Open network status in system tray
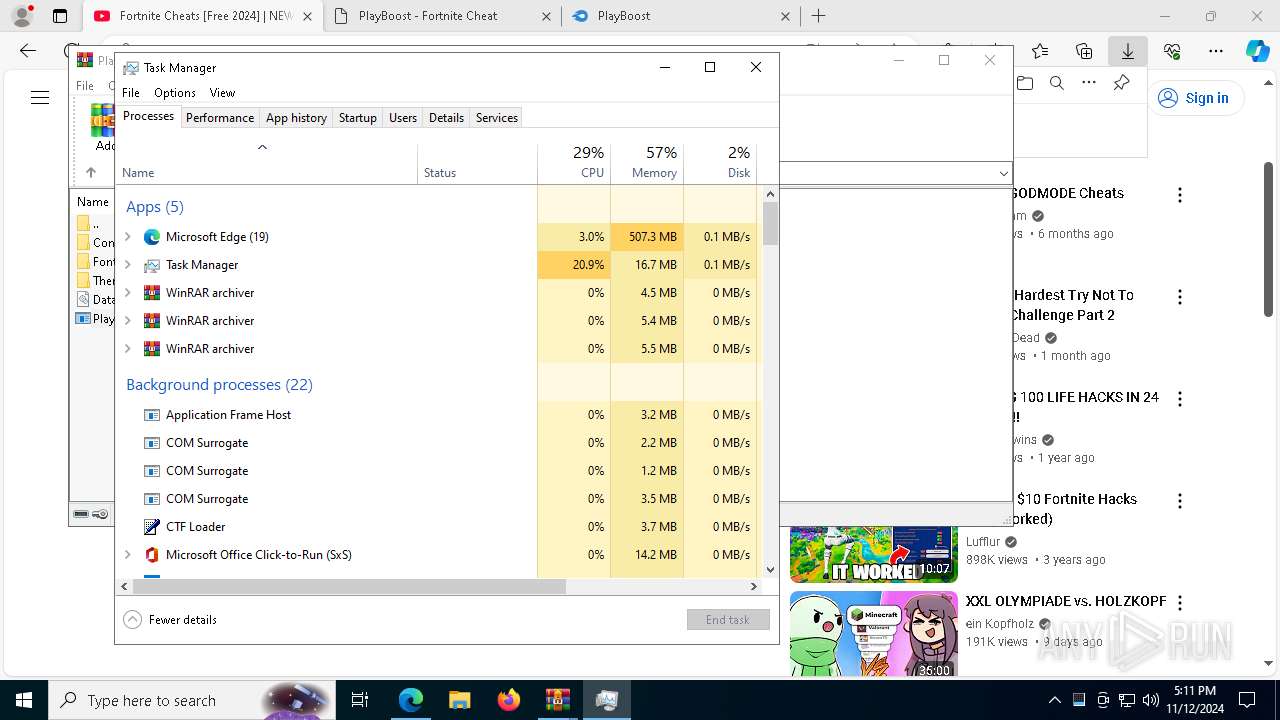This screenshot has height=720, width=1280. [1127, 700]
